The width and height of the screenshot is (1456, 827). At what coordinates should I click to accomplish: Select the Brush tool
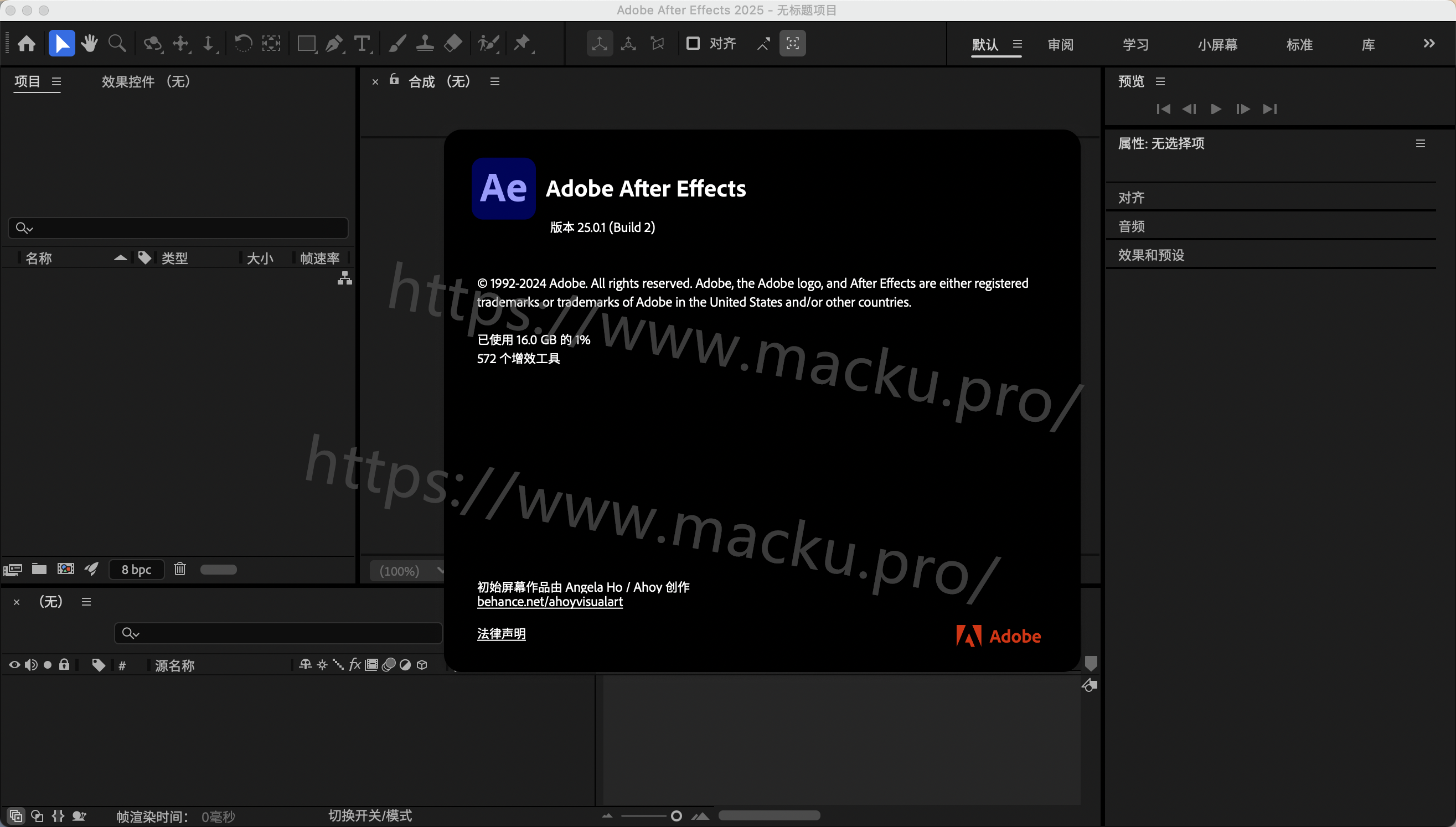(397, 44)
